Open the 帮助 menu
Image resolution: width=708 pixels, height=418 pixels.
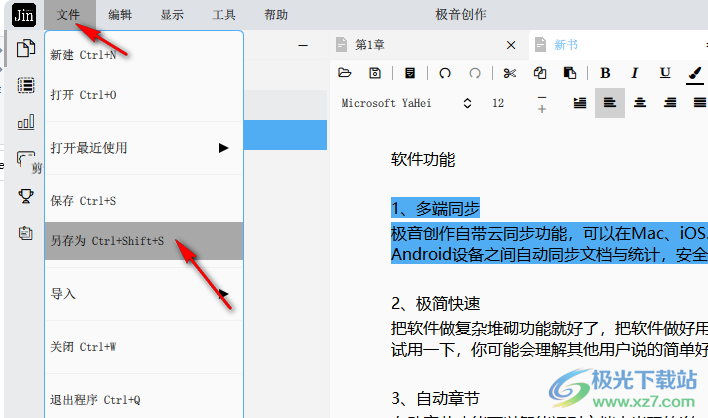click(276, 15)
